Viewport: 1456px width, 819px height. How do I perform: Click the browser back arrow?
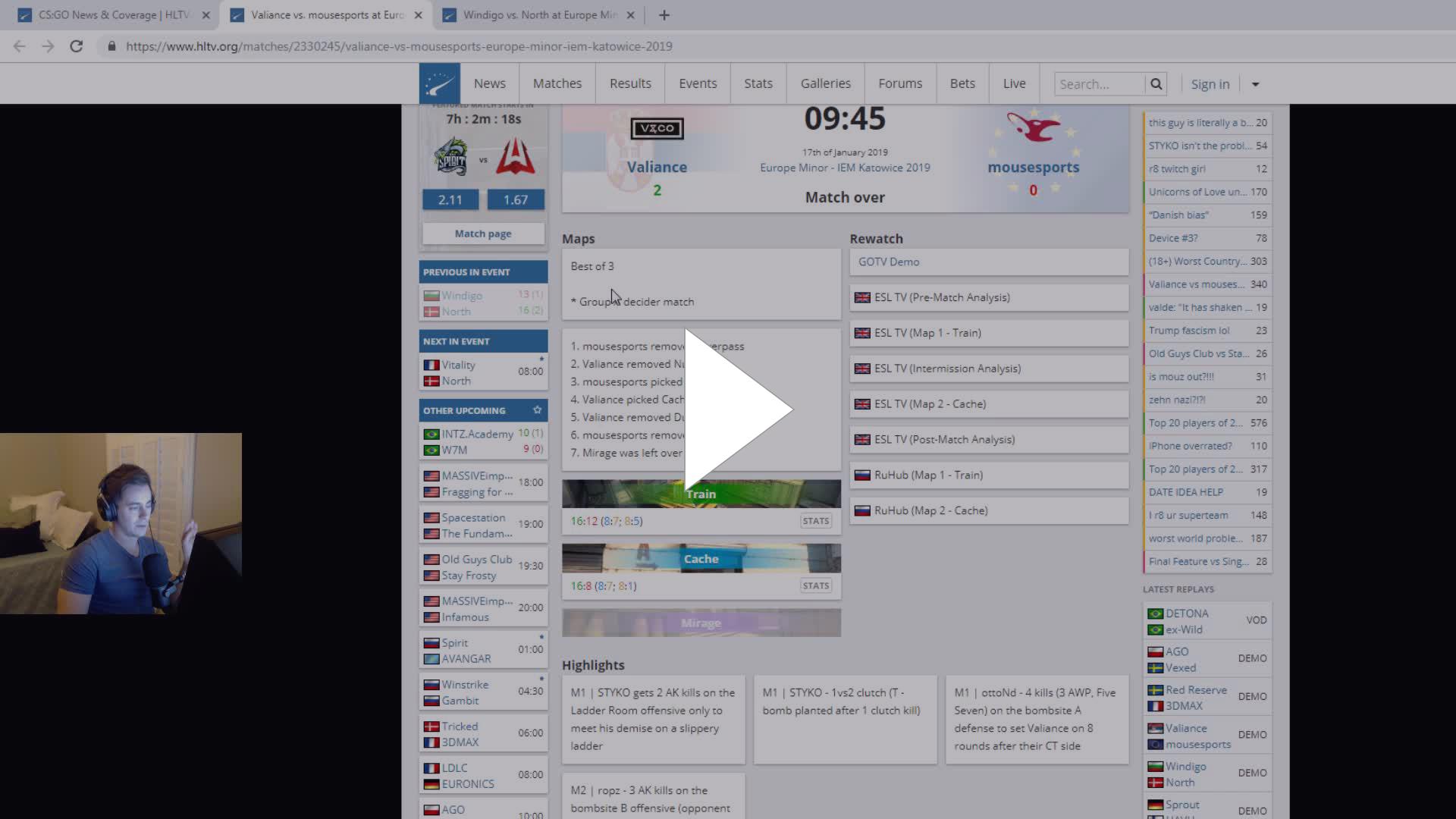pos(20,46)
